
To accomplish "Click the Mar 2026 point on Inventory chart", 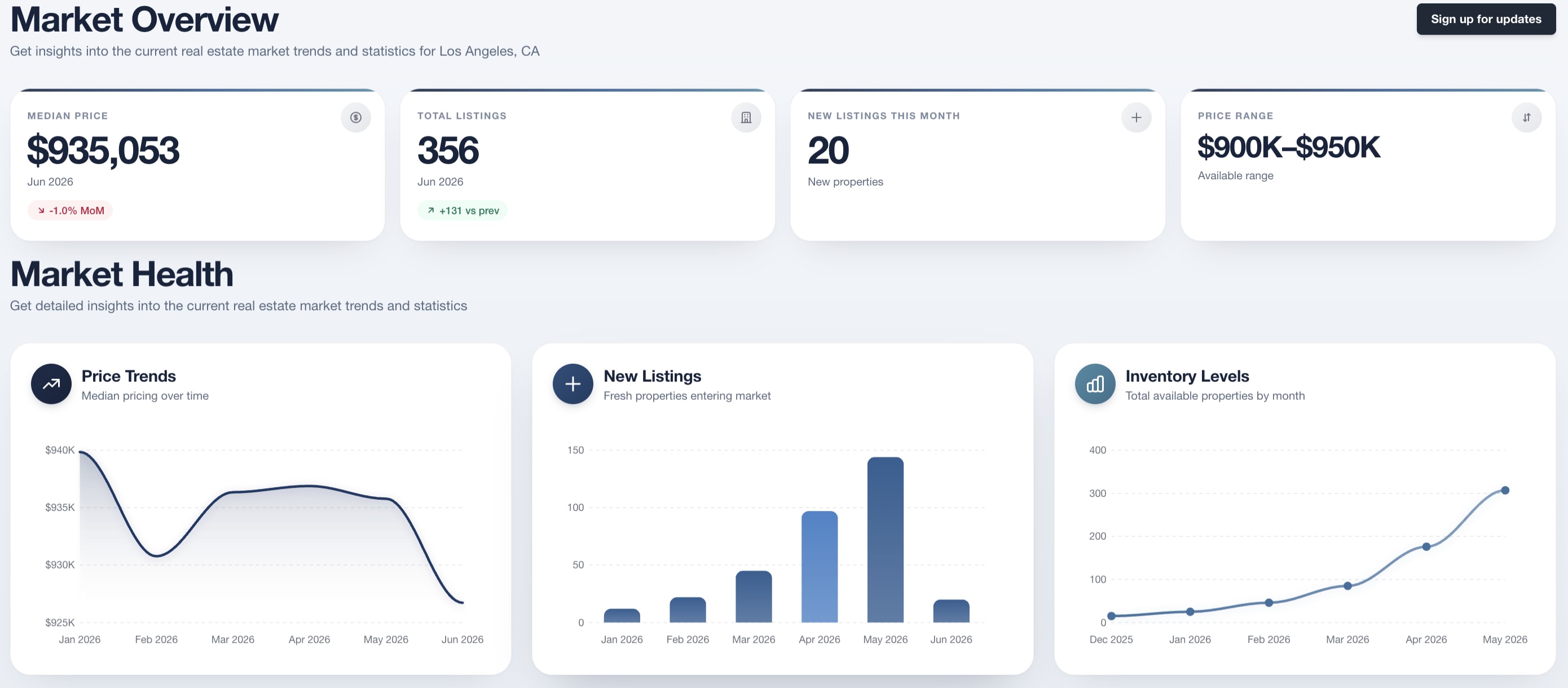I will pyautogui.click(x=1347, y=586).
